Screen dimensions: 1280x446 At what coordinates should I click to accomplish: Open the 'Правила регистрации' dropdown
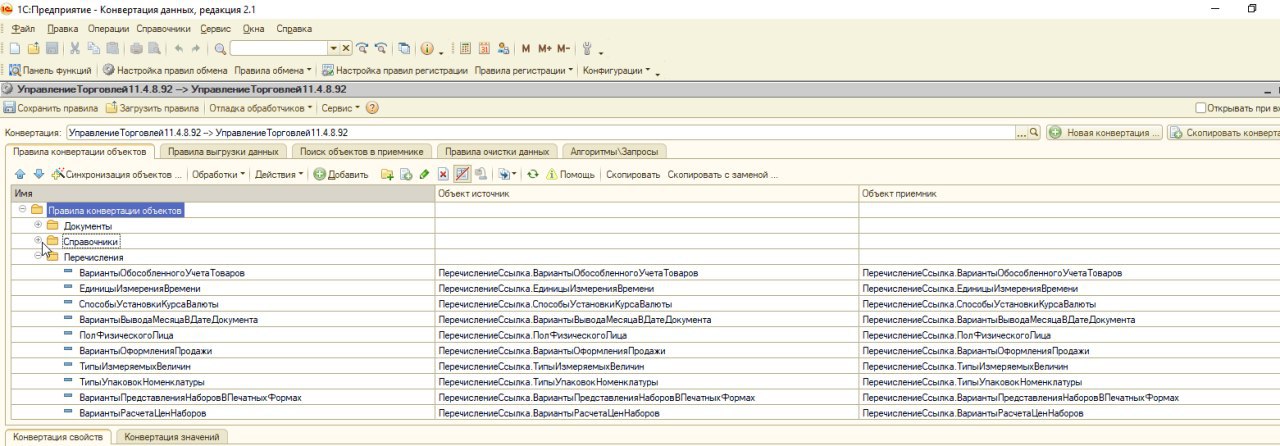[x=524, y=71]
